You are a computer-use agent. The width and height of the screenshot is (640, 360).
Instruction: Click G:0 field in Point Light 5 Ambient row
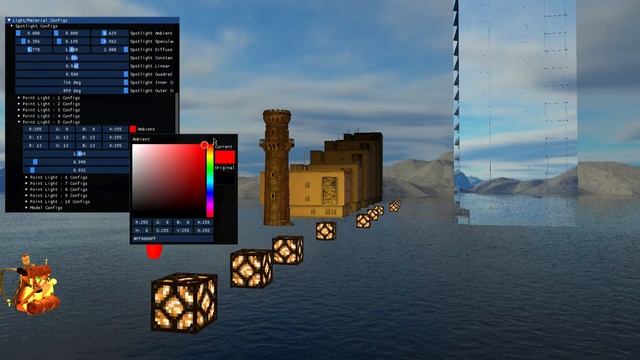62,129
